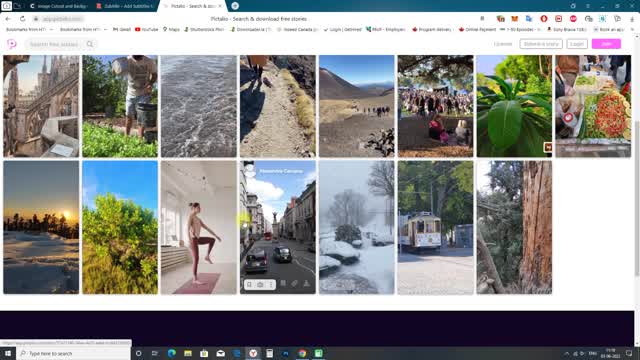The width and height of the screenshot is (640, 360).
Task: Click the link icon on street story
Action: pyautogui.click(x=294, y=283)
